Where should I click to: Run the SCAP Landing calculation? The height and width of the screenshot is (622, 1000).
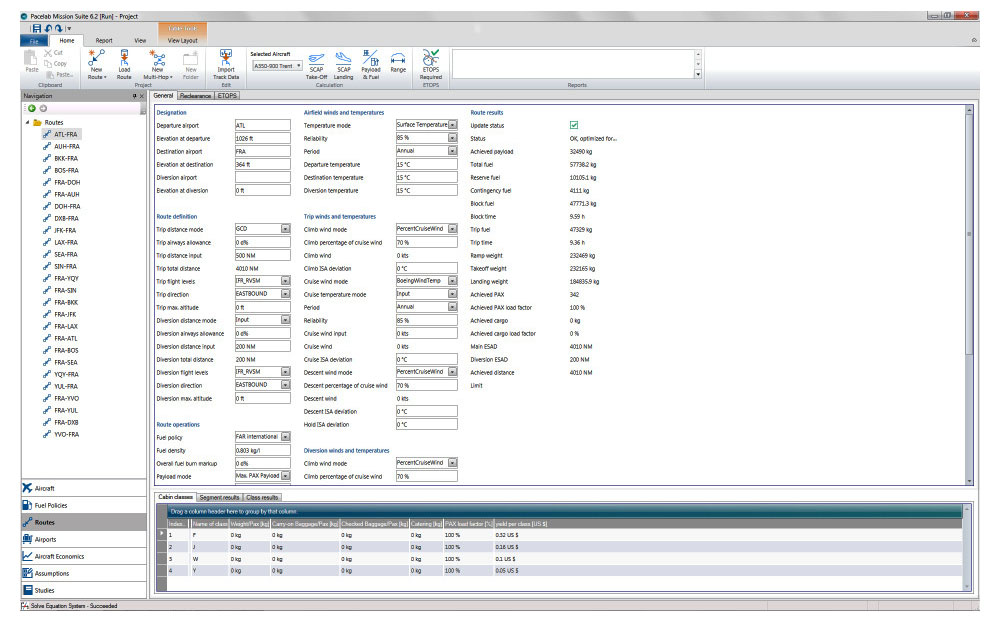[x=343, y=59]
